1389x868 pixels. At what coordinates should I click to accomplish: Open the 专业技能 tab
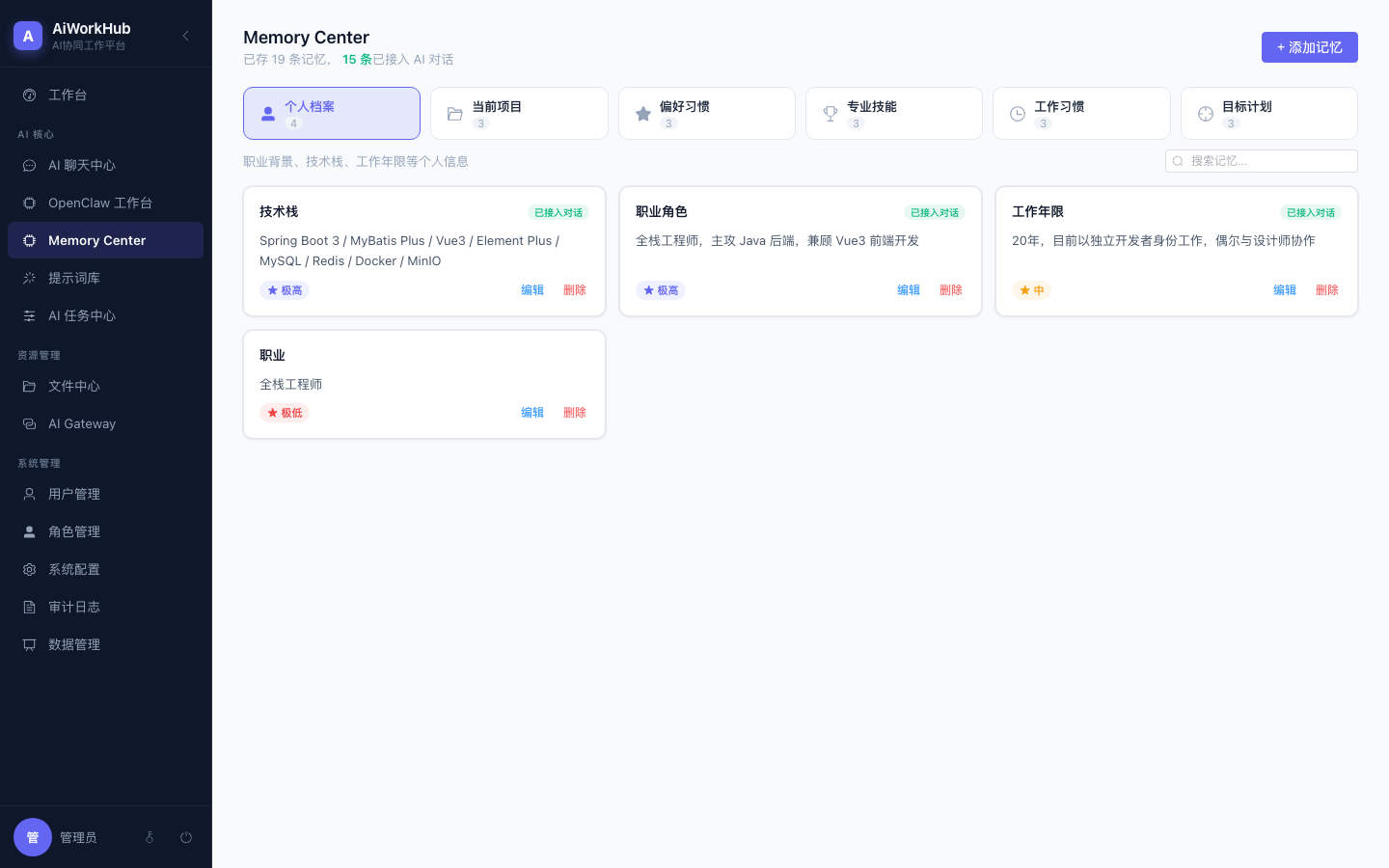(x=894, y=114)
